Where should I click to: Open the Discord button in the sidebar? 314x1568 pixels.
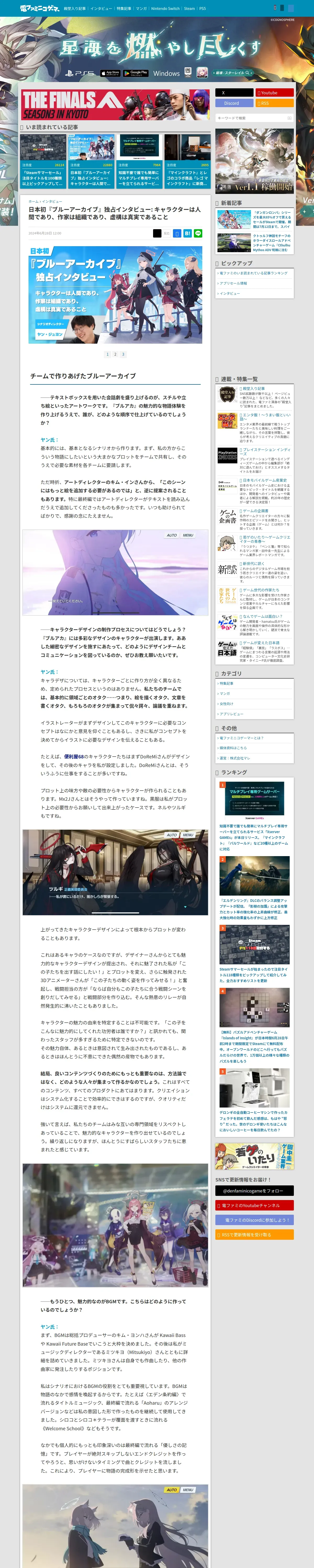(x=234, y=103)
